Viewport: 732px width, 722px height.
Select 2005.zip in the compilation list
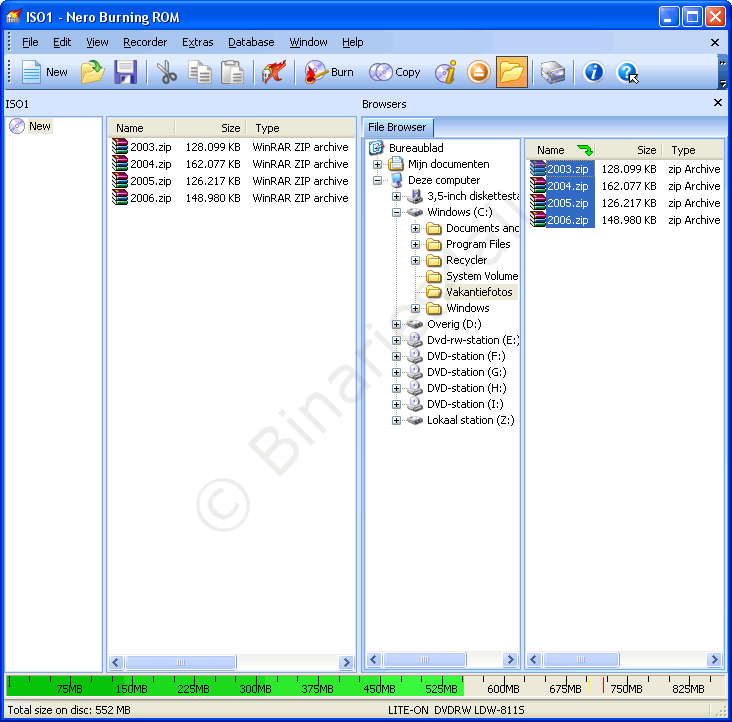coord(150,181)
